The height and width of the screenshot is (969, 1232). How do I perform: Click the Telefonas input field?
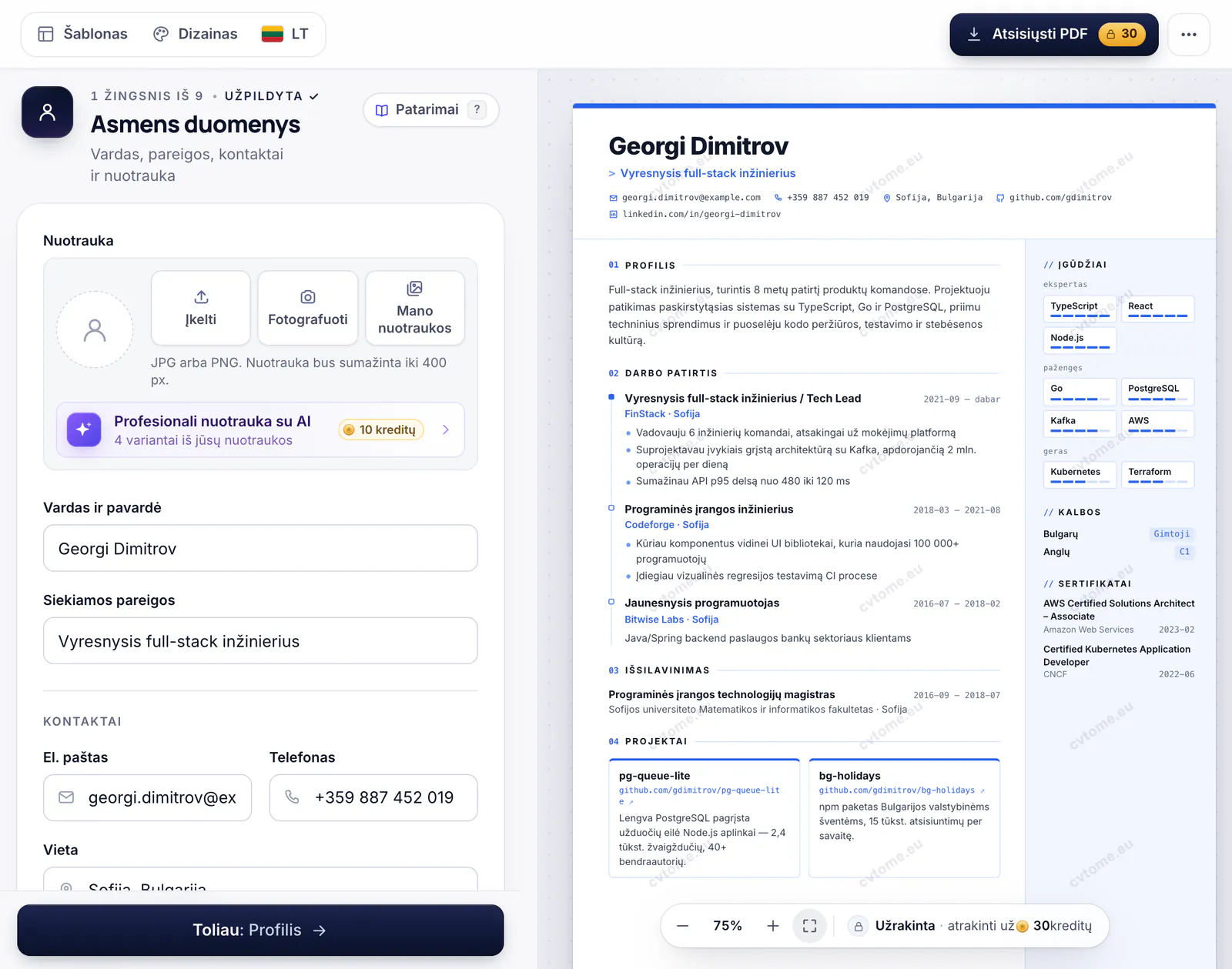coord(373,797)
